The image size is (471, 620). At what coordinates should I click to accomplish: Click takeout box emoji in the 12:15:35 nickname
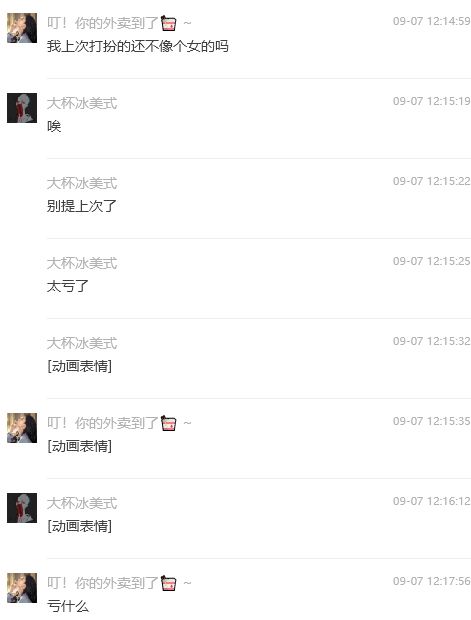coord(169,423)
